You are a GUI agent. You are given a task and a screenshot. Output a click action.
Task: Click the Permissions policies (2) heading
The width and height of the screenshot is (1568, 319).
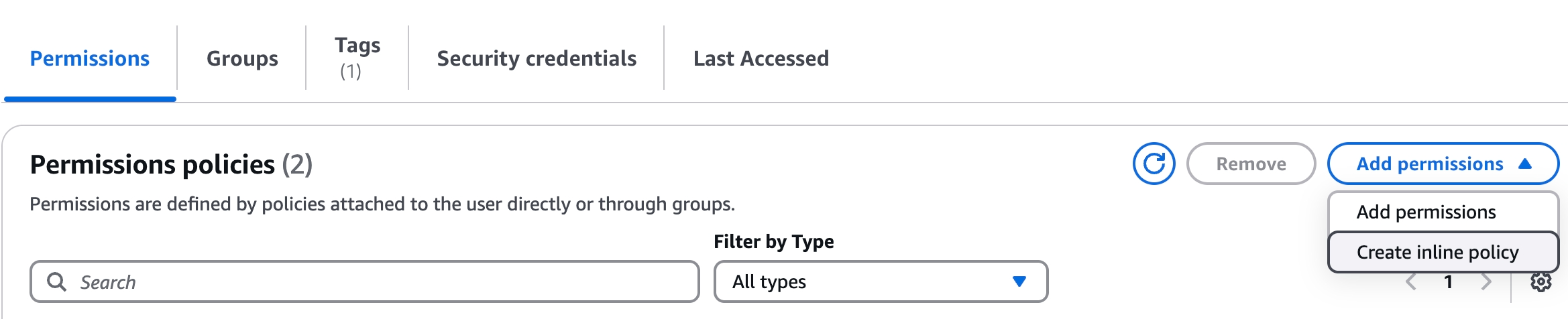click(x=171, y=165)
